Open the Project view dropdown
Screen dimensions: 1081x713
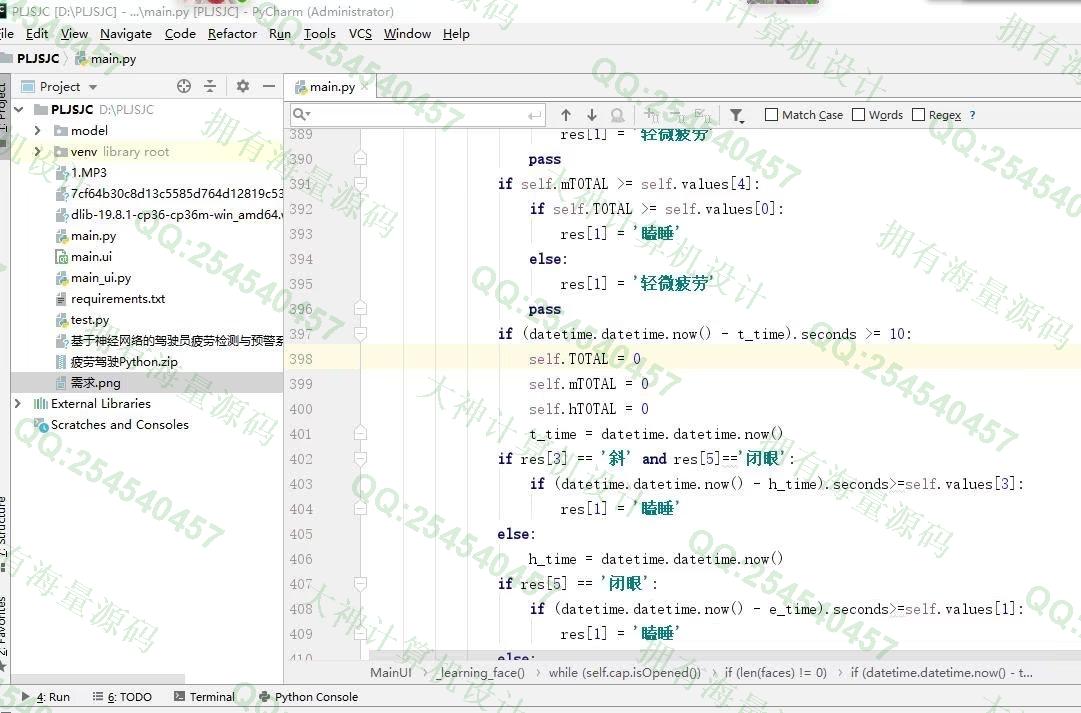pos(93,87)
